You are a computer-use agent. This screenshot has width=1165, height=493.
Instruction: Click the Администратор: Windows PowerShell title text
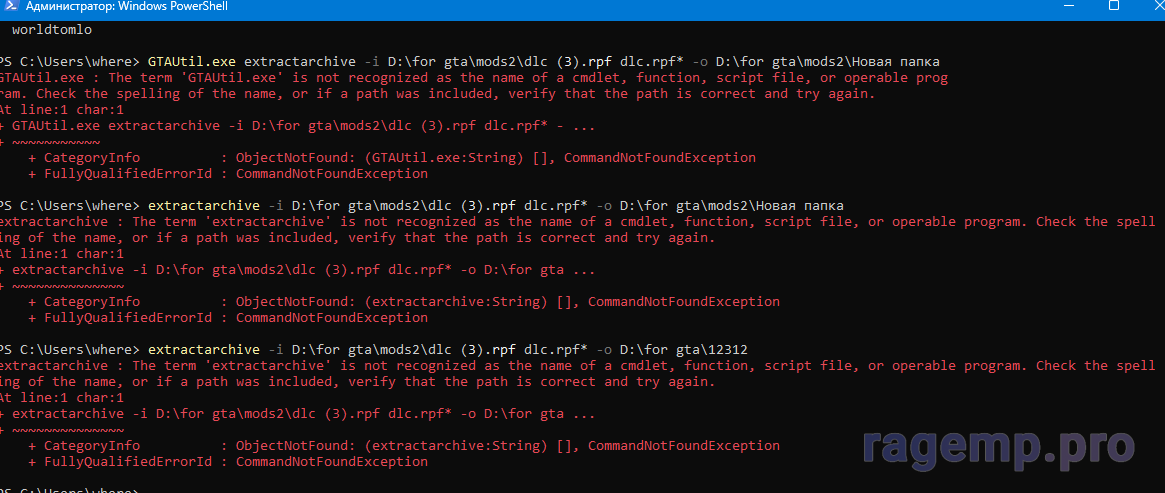(114, 8)
